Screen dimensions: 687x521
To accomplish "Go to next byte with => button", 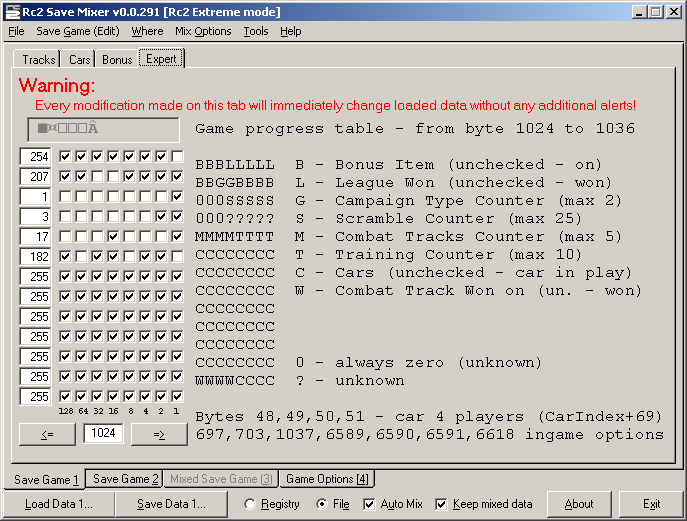I will 159,434.
